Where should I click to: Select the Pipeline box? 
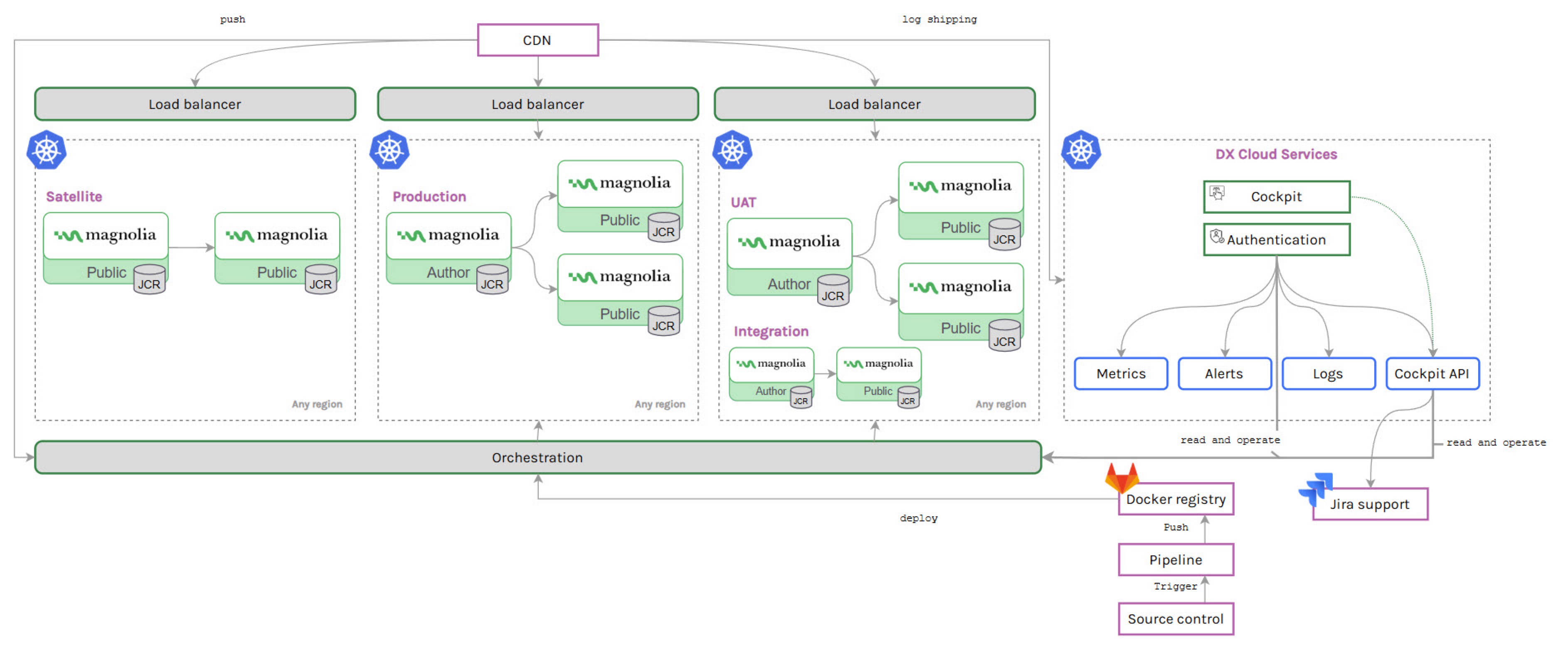(x=1176, y=560)
